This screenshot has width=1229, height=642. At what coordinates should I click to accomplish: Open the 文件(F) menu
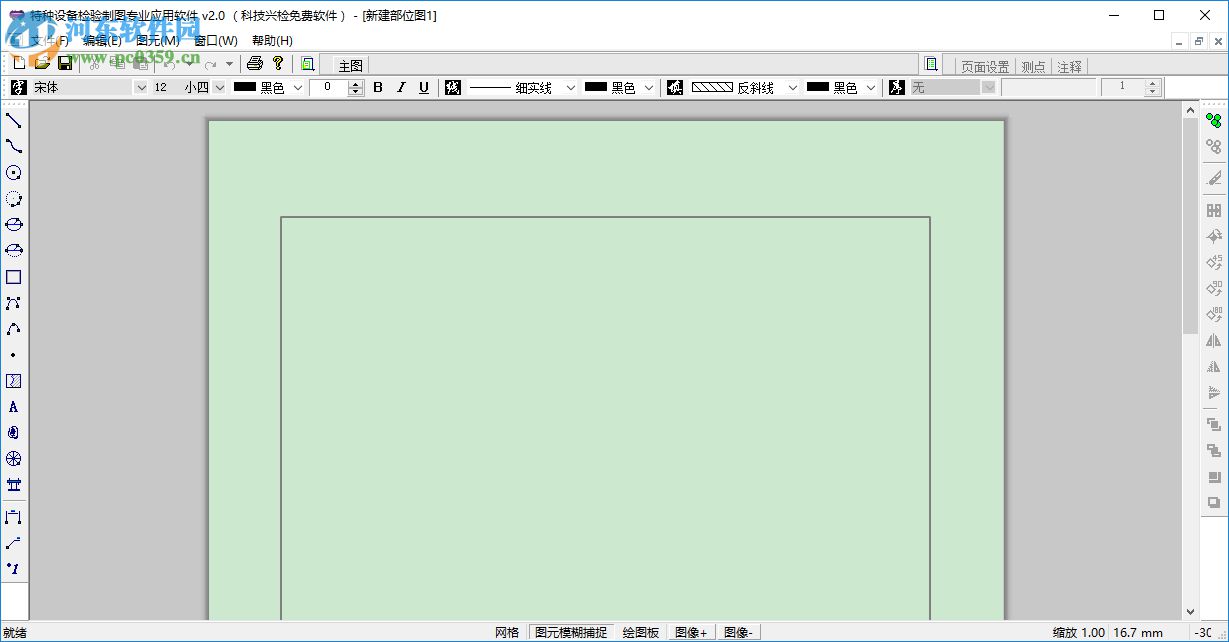(x=49, y=40)
